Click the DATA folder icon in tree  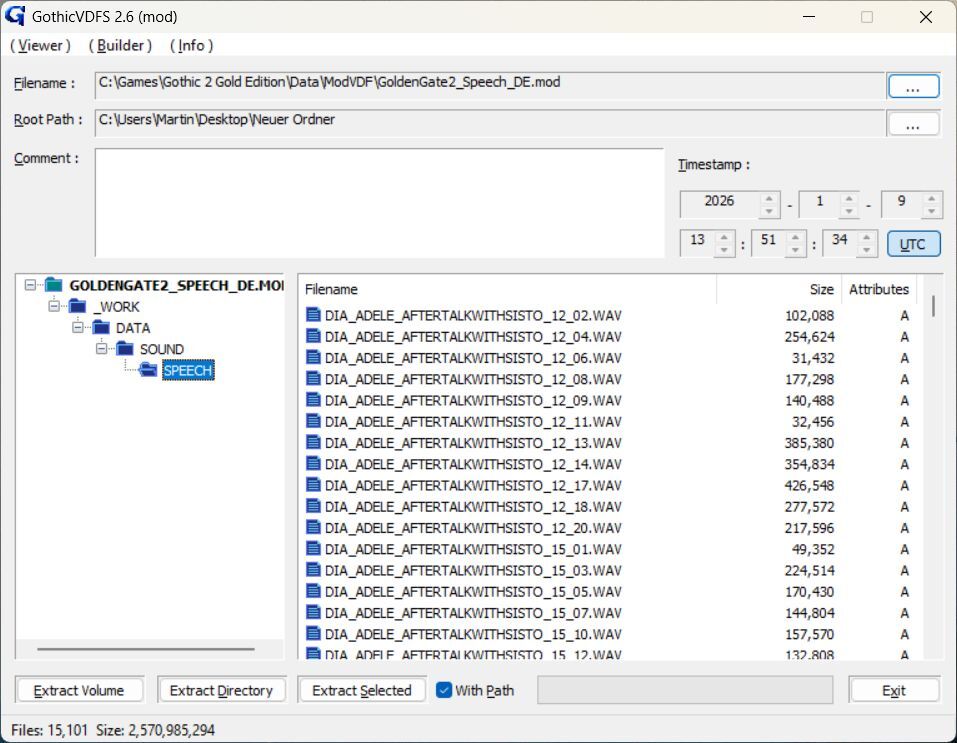pos(101,328)
